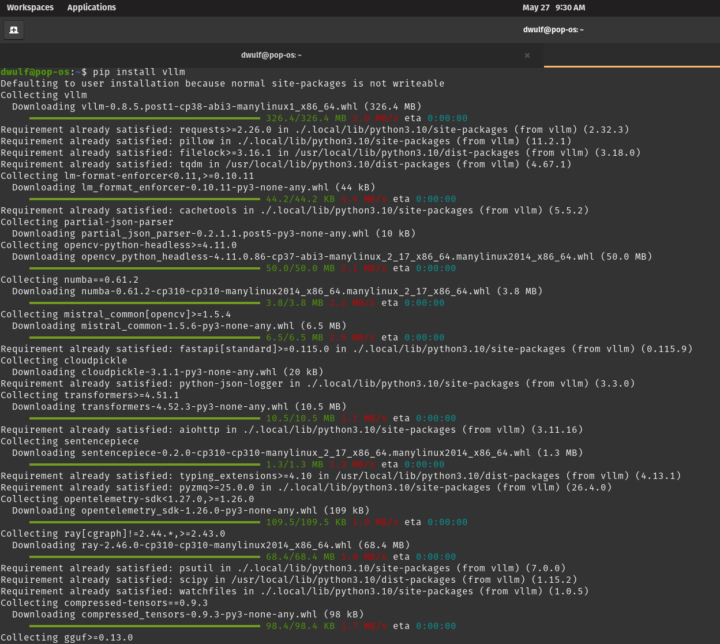This screenshot has width=720, height=644.
Task: Click the opentelemetry_sdk-1.26.0 download line
Action: point(191,511)
